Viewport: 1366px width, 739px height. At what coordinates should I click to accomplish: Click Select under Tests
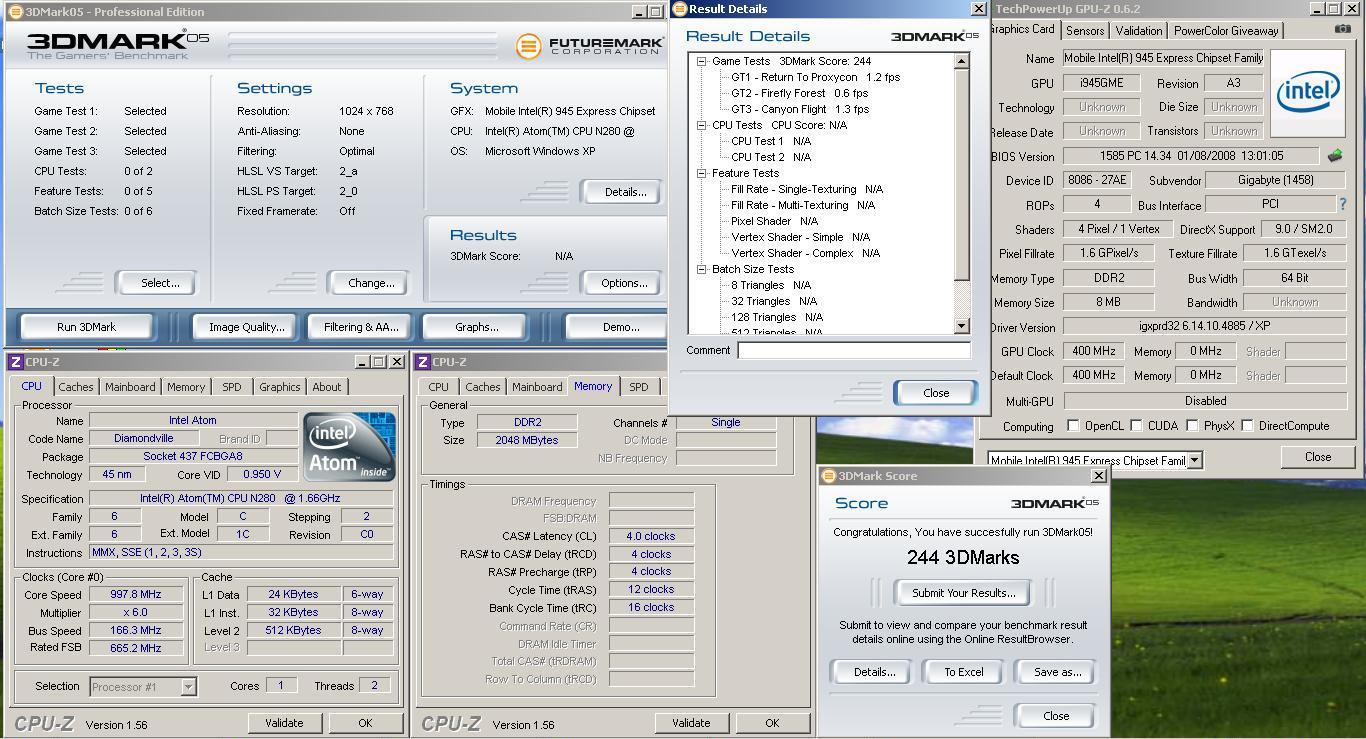click(x=155, y=283)
